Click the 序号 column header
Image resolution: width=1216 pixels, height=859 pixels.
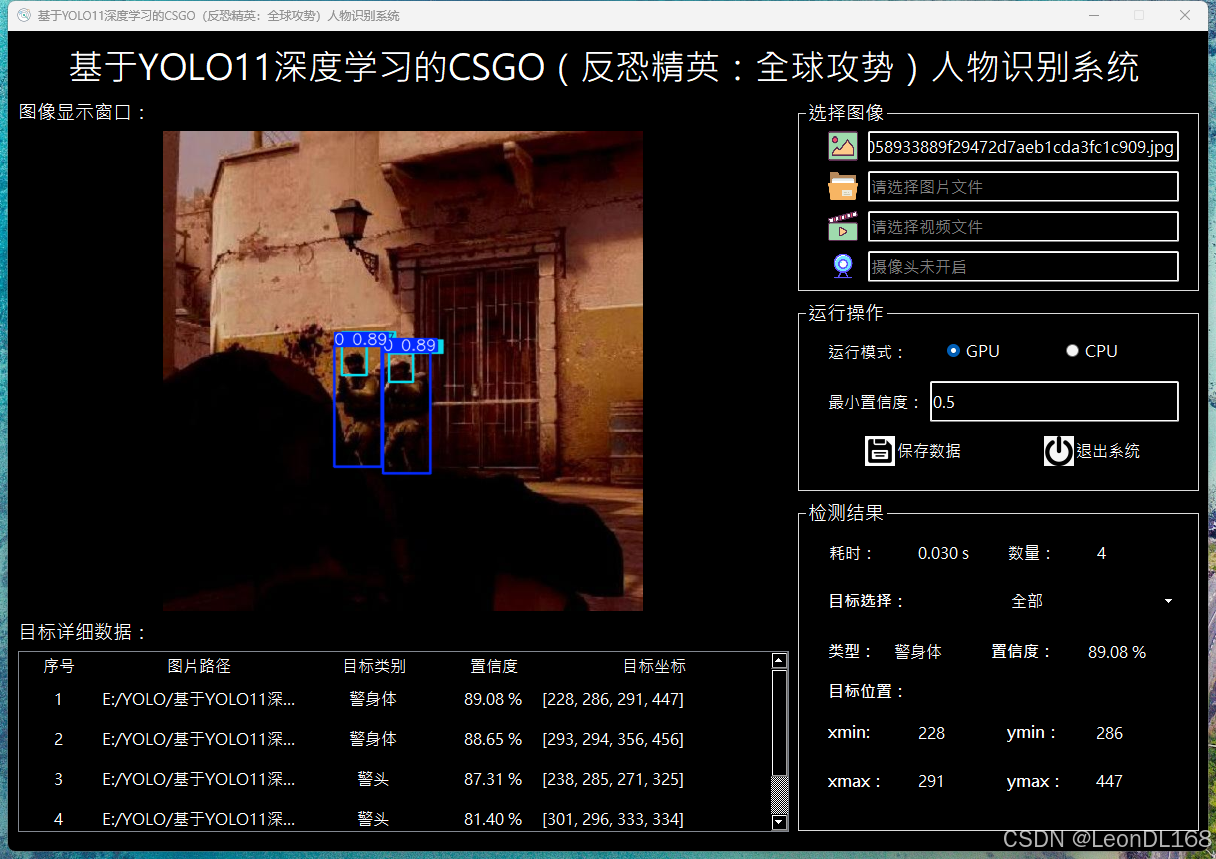(59, 666)
